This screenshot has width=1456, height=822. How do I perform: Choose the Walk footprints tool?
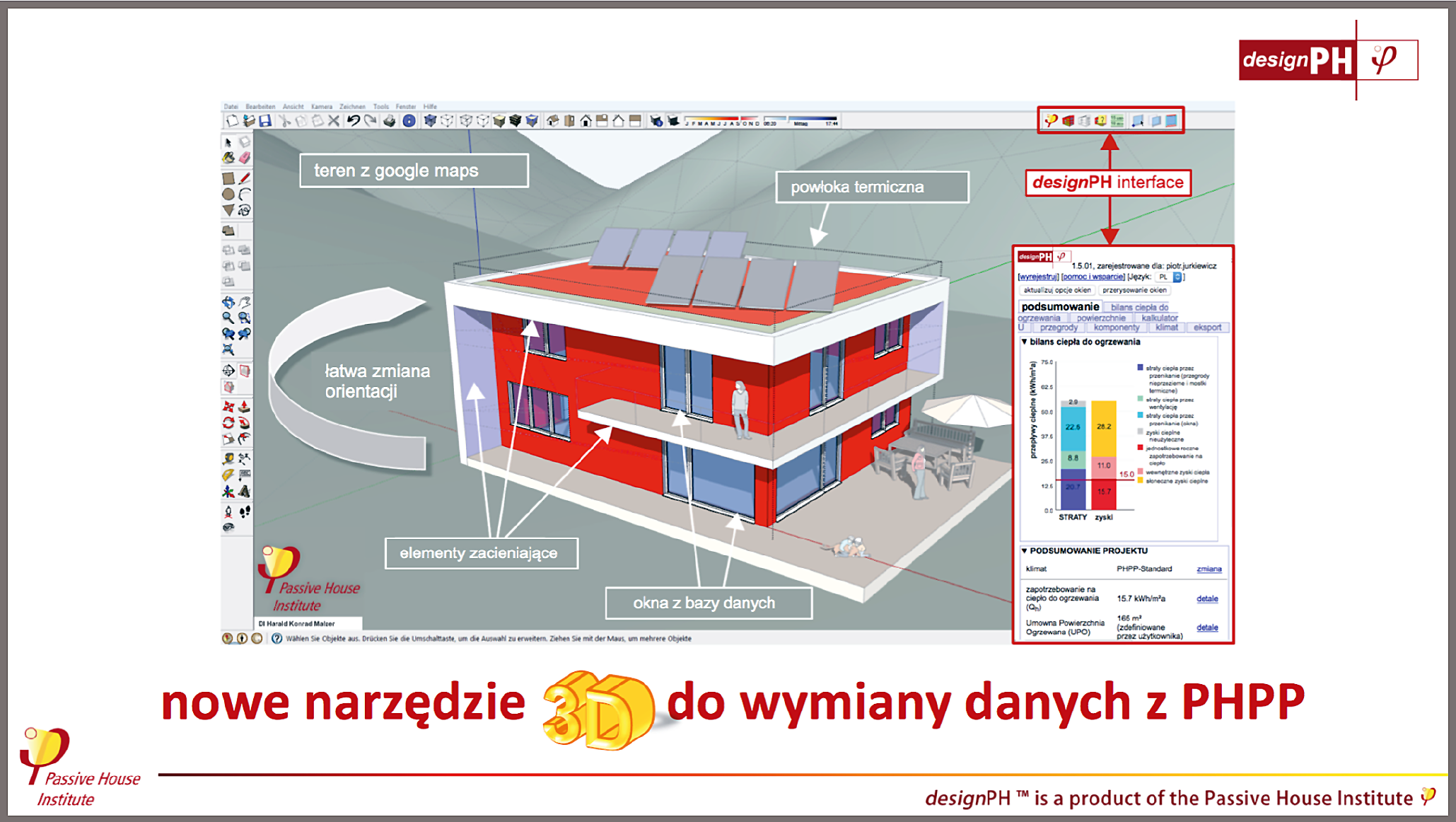(x=245, y=511)
